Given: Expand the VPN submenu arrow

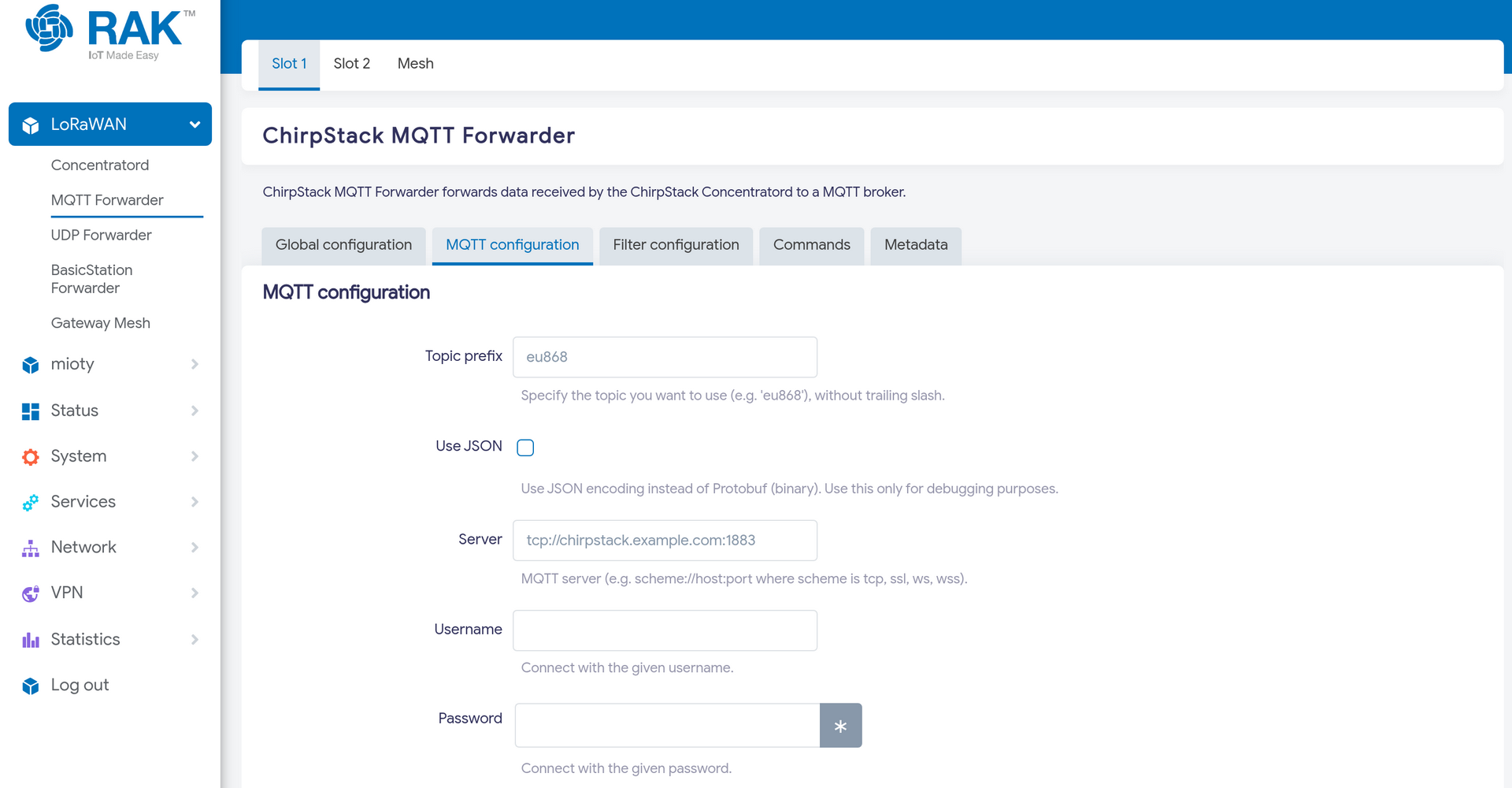Looking at the screenshot, I should [x=195, y=593].
